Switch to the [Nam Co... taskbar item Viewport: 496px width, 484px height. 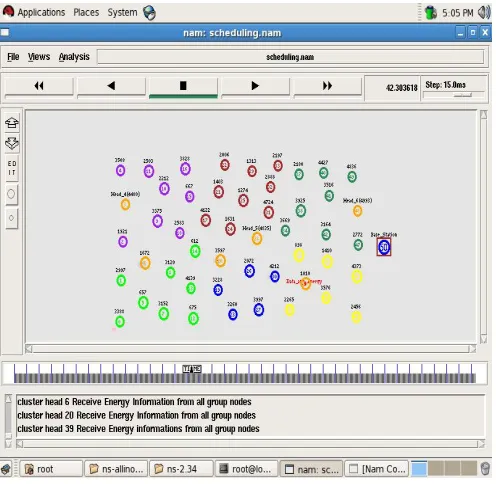377,469
